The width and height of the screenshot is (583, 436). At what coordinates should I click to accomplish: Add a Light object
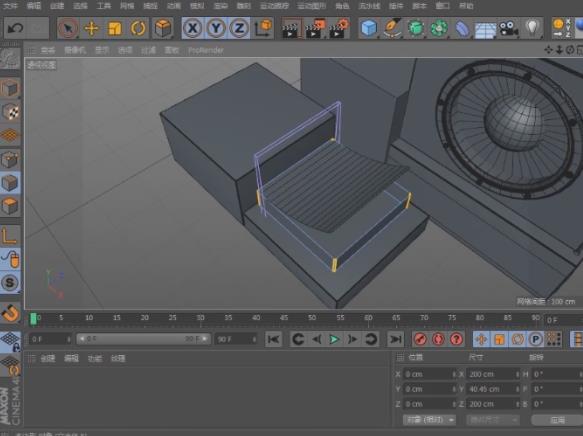click(x=532, y=28)
